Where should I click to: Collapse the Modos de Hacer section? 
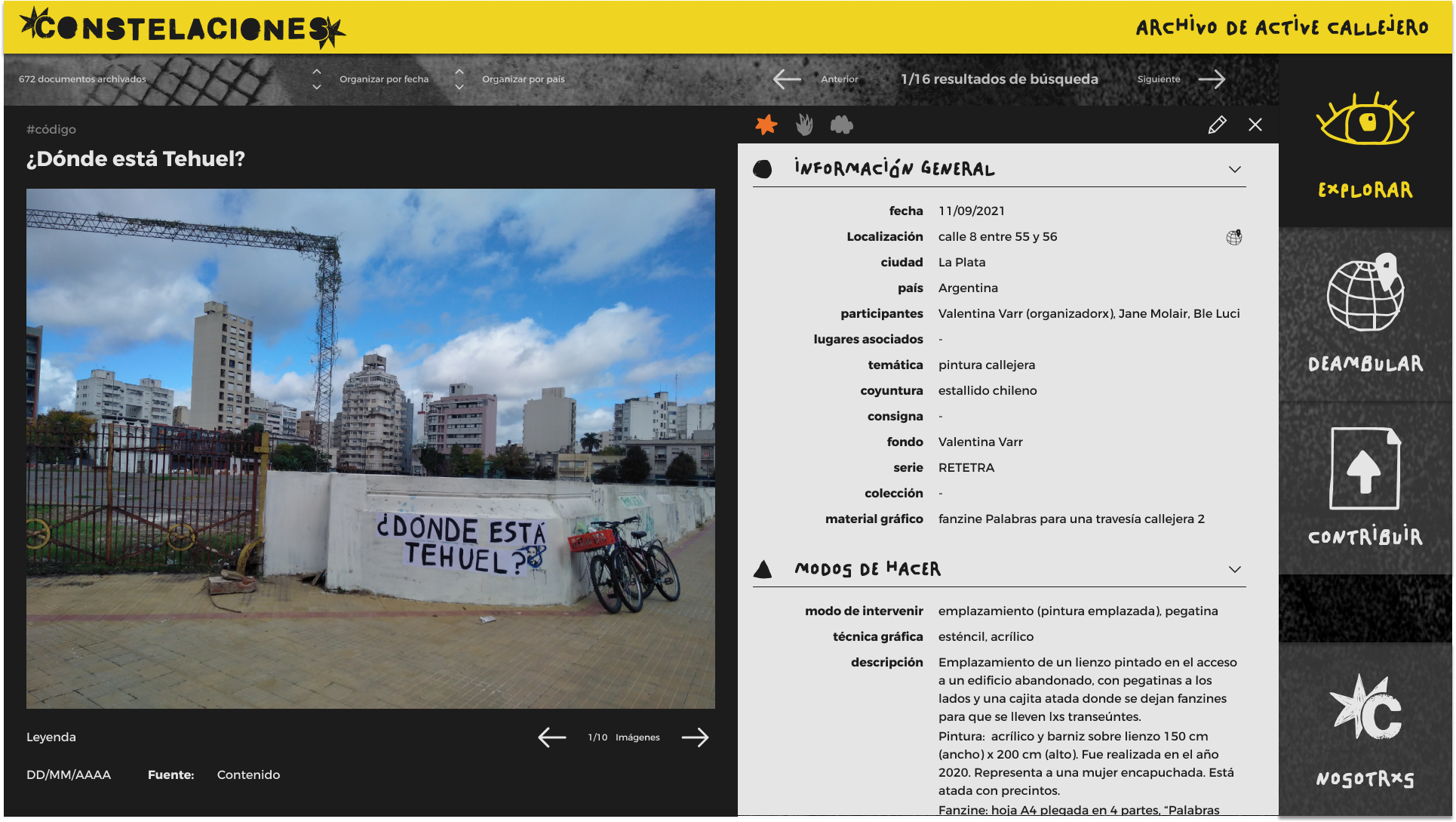tap(1234, 570)
